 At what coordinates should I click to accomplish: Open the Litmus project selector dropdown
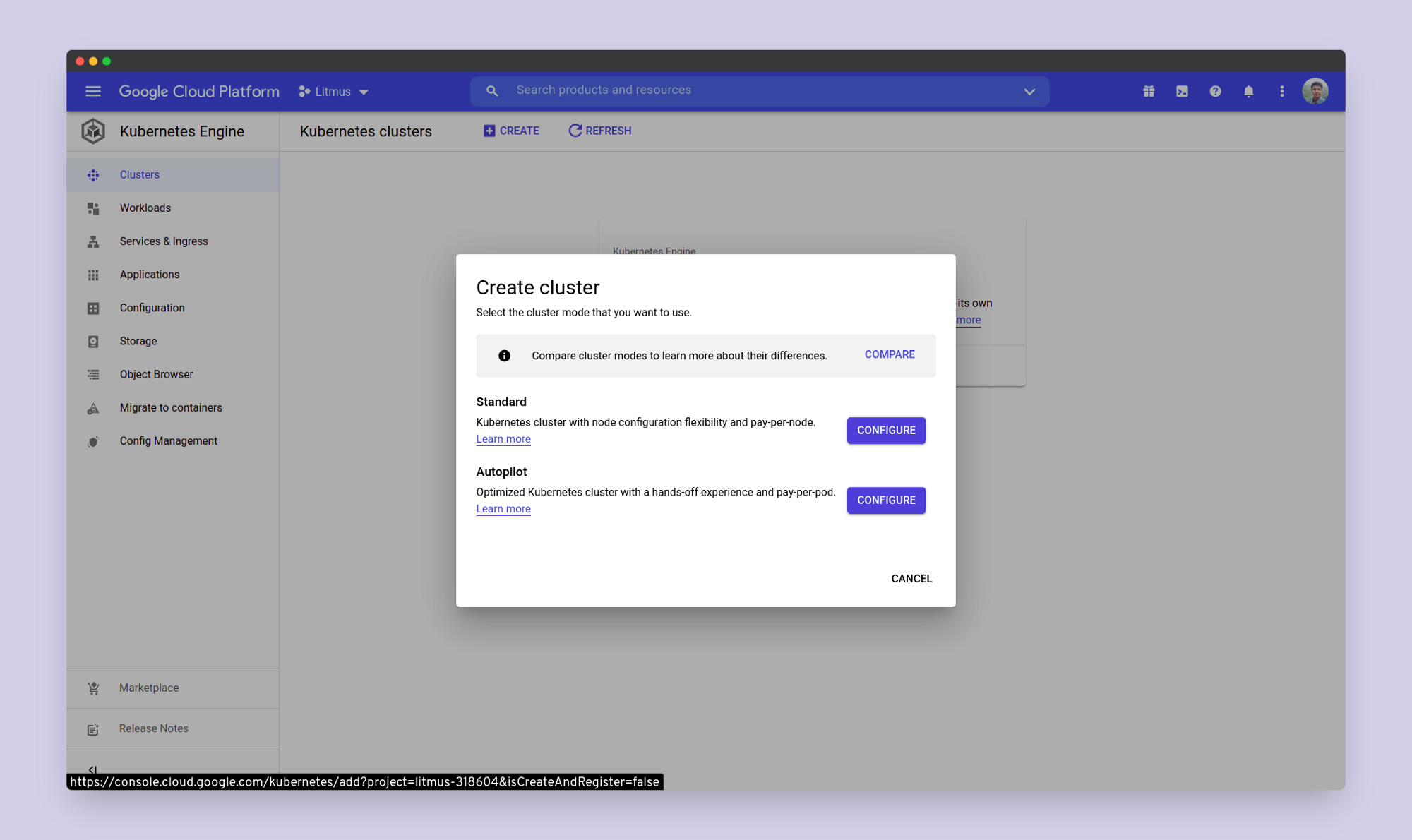click(x=334, y=92)
